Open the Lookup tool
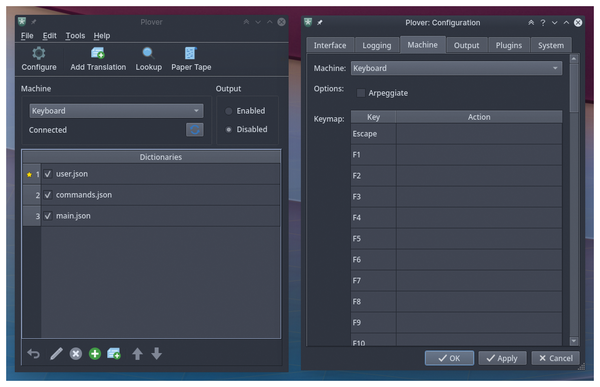The height and width of the screenshot is (387, 600). pyautogui.click(x=148, y=59)
